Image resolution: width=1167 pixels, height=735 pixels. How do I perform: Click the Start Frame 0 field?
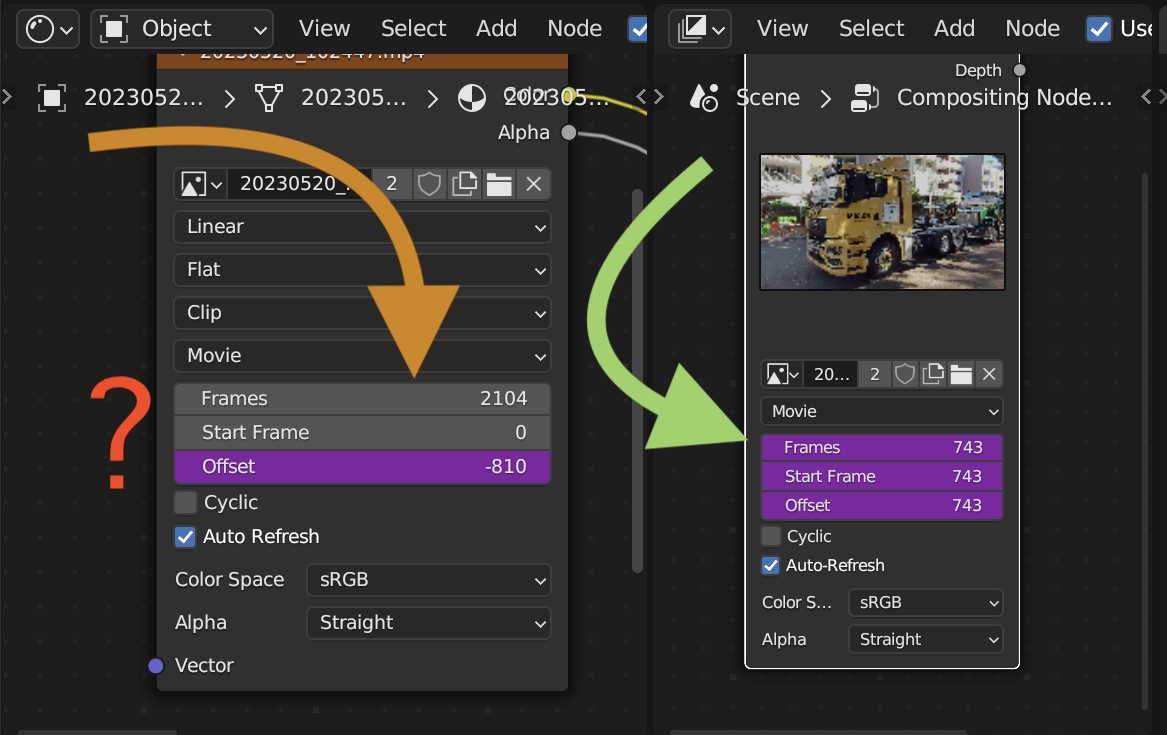pyautogui.click(x=362, y=432)
